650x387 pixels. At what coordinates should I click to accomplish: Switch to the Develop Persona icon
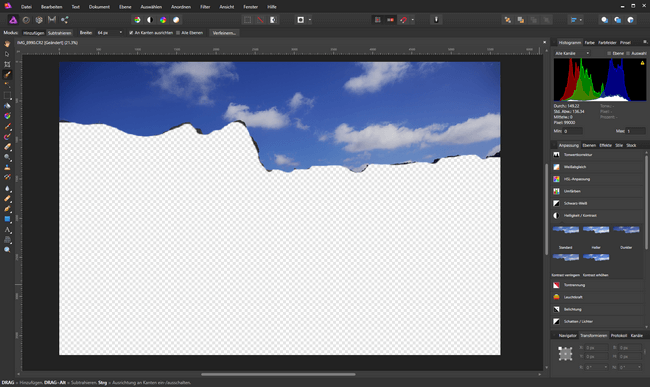[x=39, y=20]
